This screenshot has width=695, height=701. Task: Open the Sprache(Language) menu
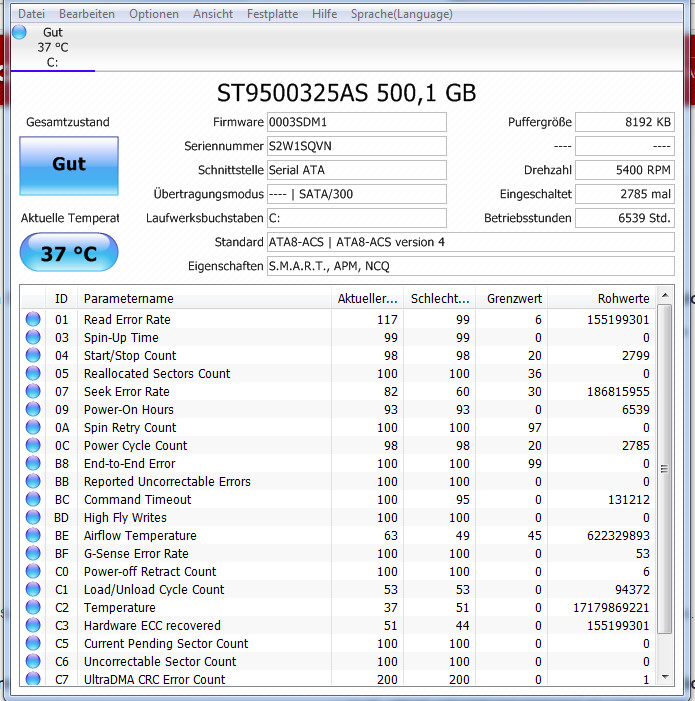pos(401,14)
